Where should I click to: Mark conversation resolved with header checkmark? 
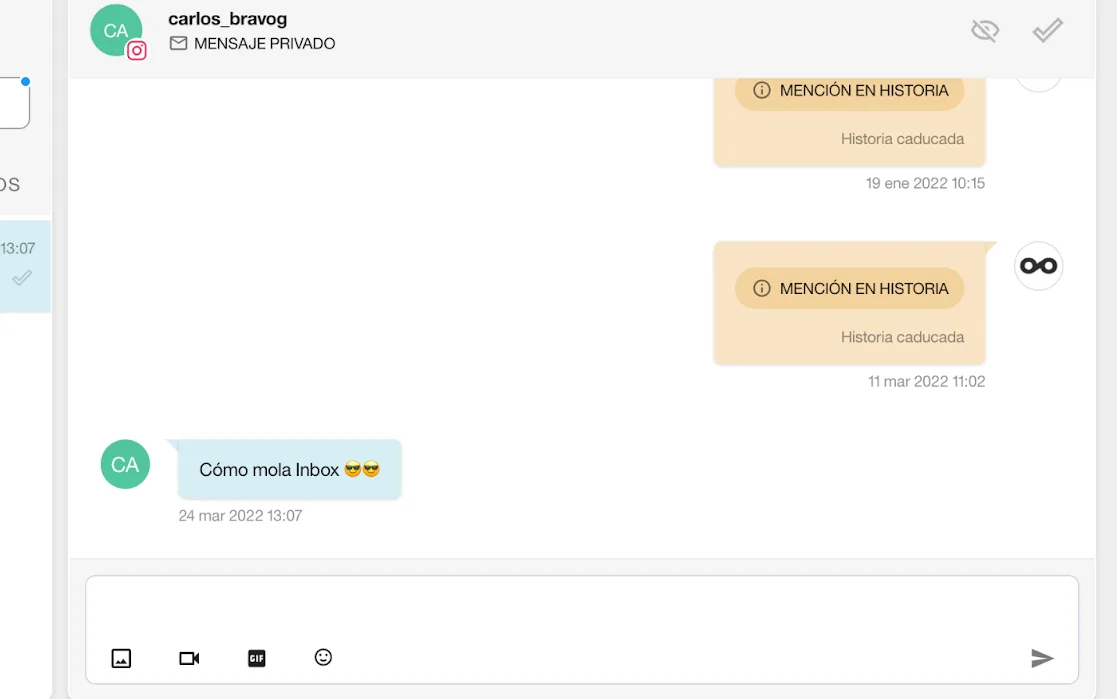pyautogui.click(x=1047, y=31)
